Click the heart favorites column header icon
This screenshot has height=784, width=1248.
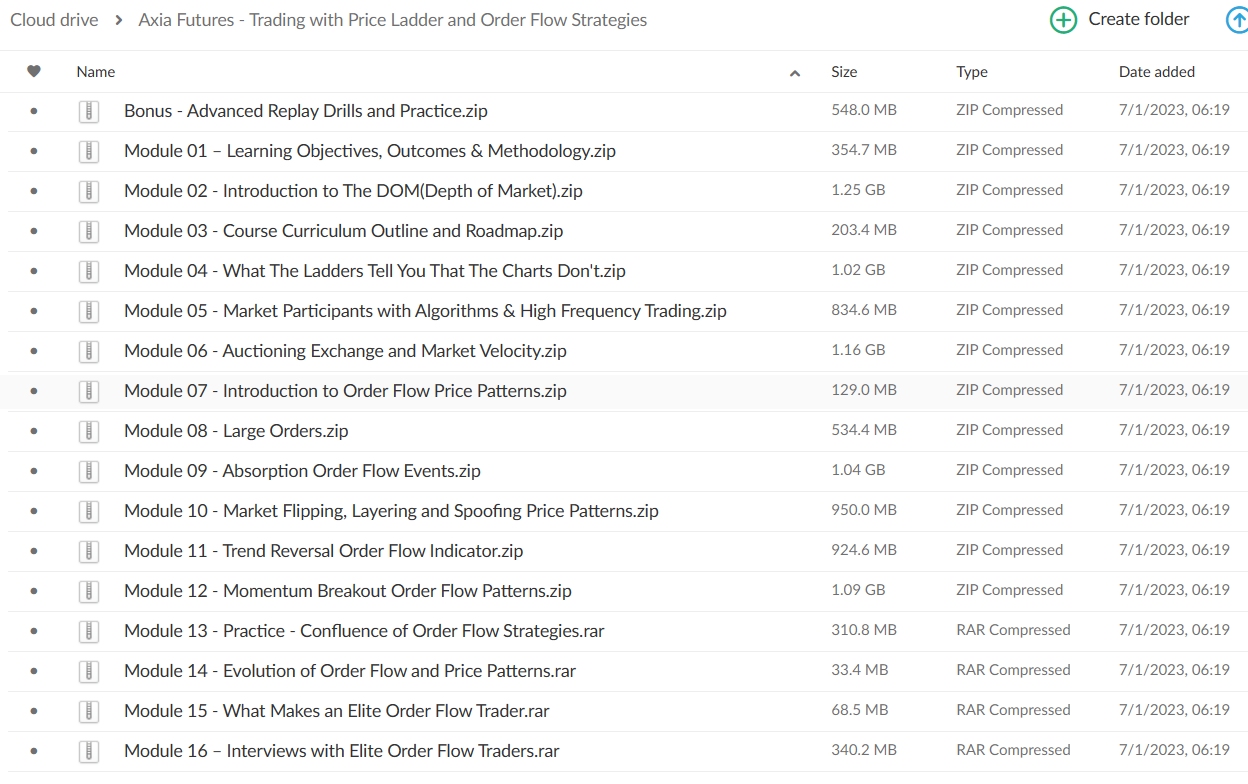coord(34,72)
